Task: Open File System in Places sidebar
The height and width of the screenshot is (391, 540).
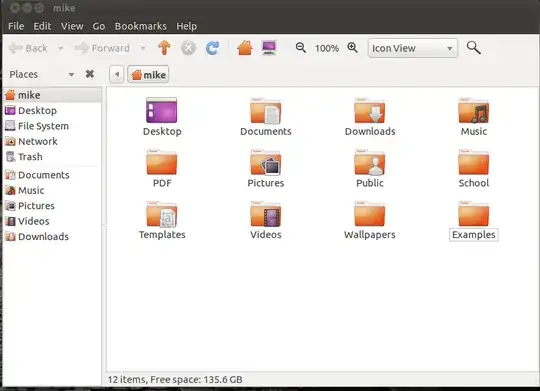Action: pyautogui.click(x=52, y=126)
